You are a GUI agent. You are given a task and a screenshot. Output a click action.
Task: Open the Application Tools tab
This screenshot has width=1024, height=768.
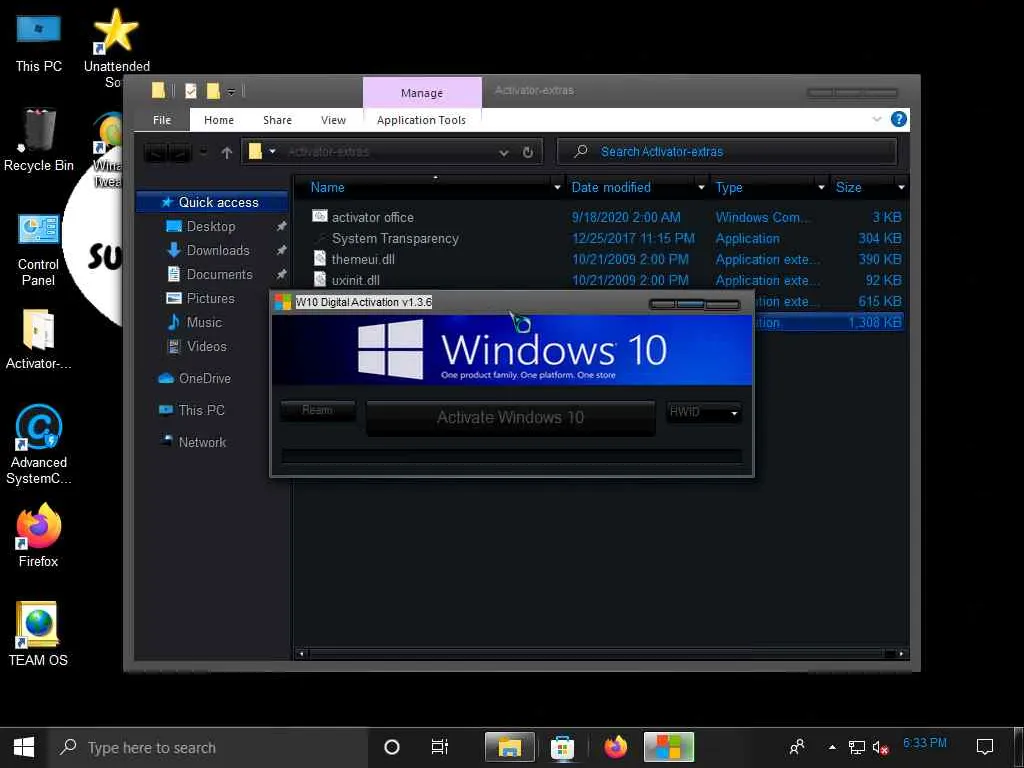(421, 120)
